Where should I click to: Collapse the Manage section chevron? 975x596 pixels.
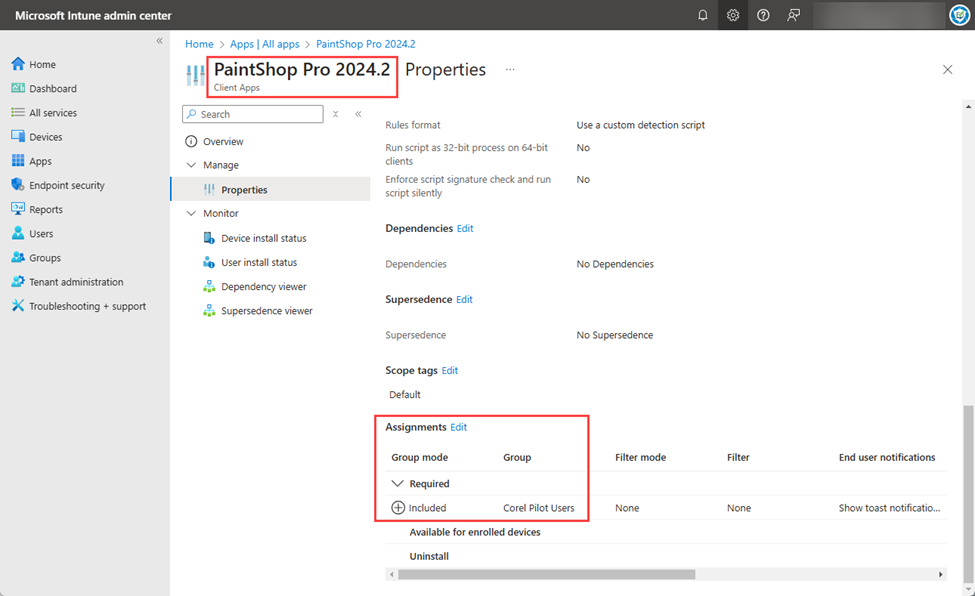pyautogui.click(x=191, y=165)
